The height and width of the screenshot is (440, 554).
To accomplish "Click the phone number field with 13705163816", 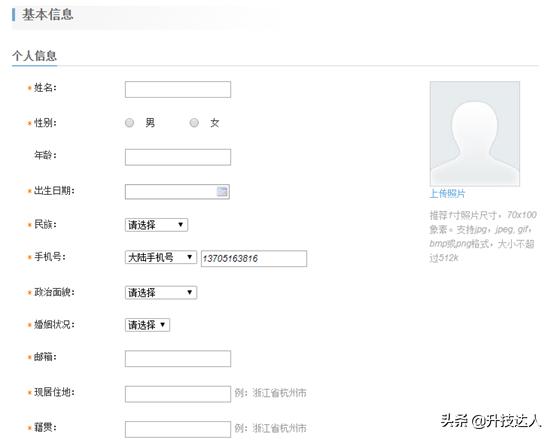I will tap(254, 258).
